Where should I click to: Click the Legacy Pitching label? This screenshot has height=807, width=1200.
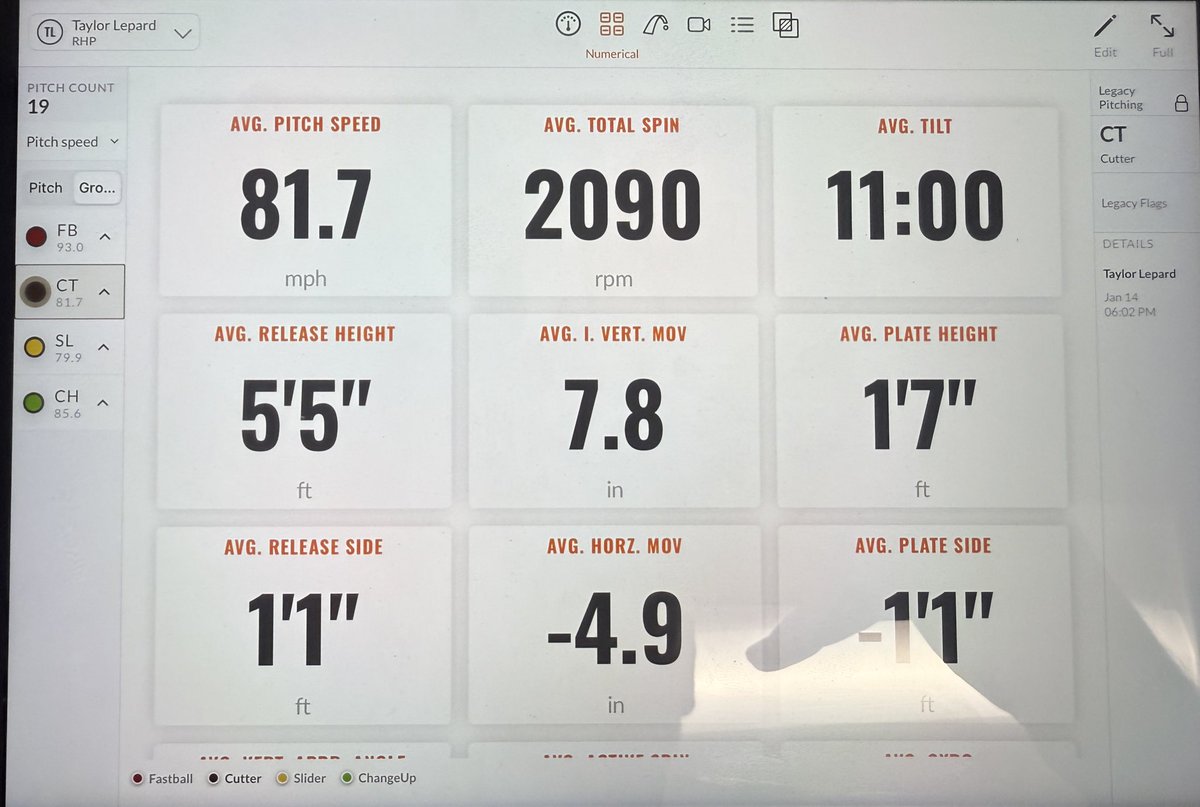(x=1121, y=98)
